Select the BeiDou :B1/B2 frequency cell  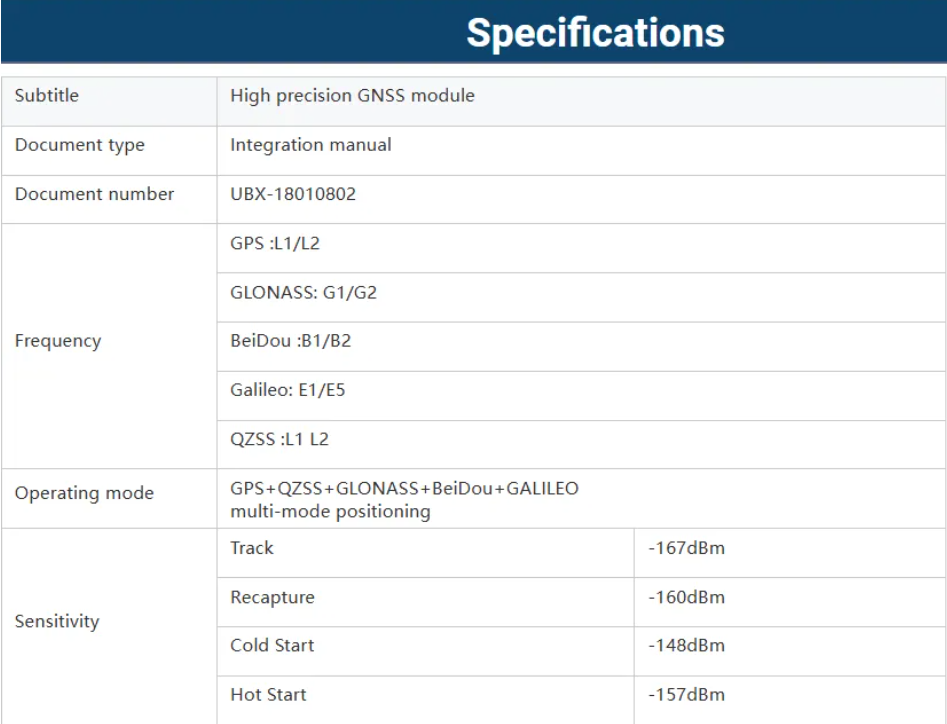click(x=290, y=341)
